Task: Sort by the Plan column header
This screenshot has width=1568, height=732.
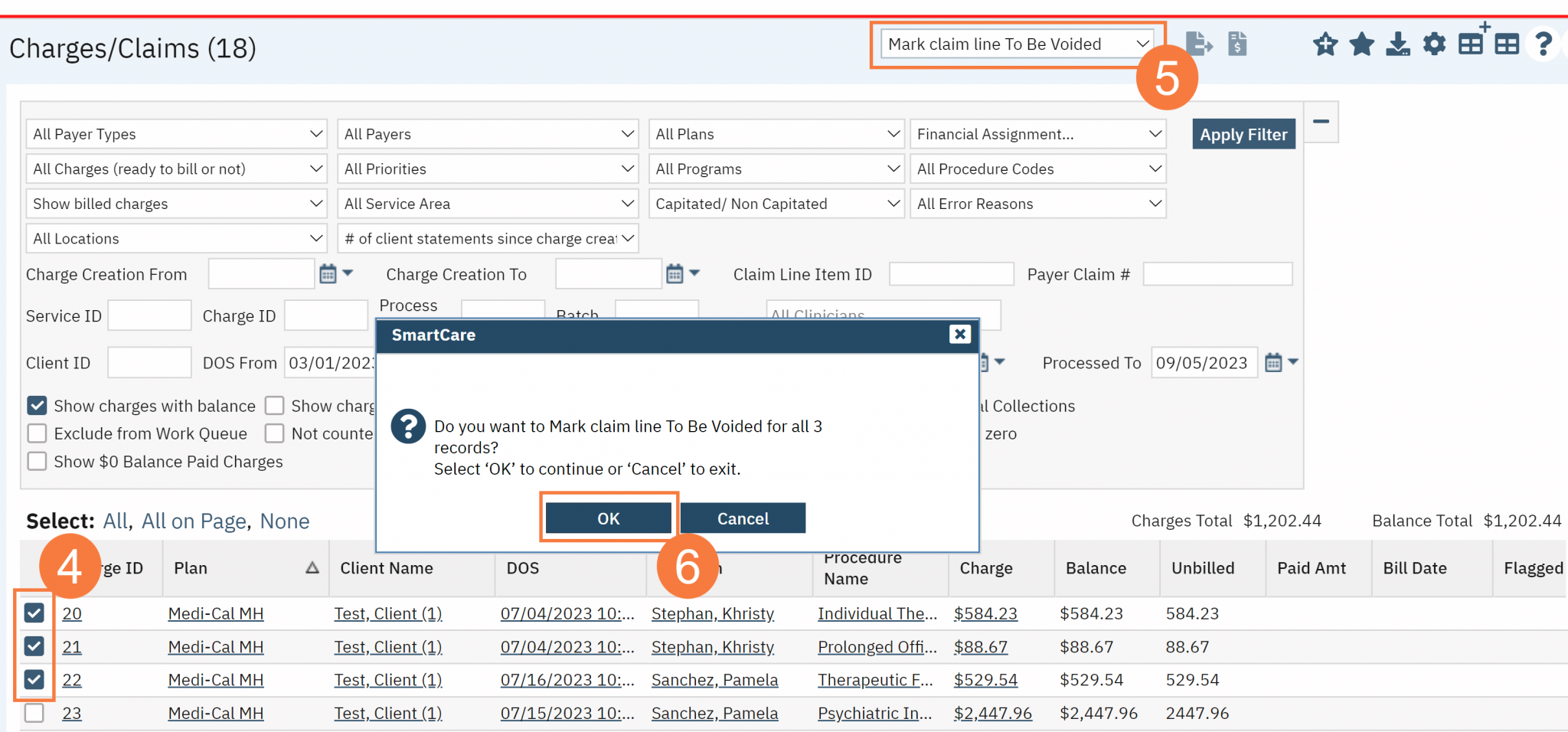Action: tap(191, 568)
